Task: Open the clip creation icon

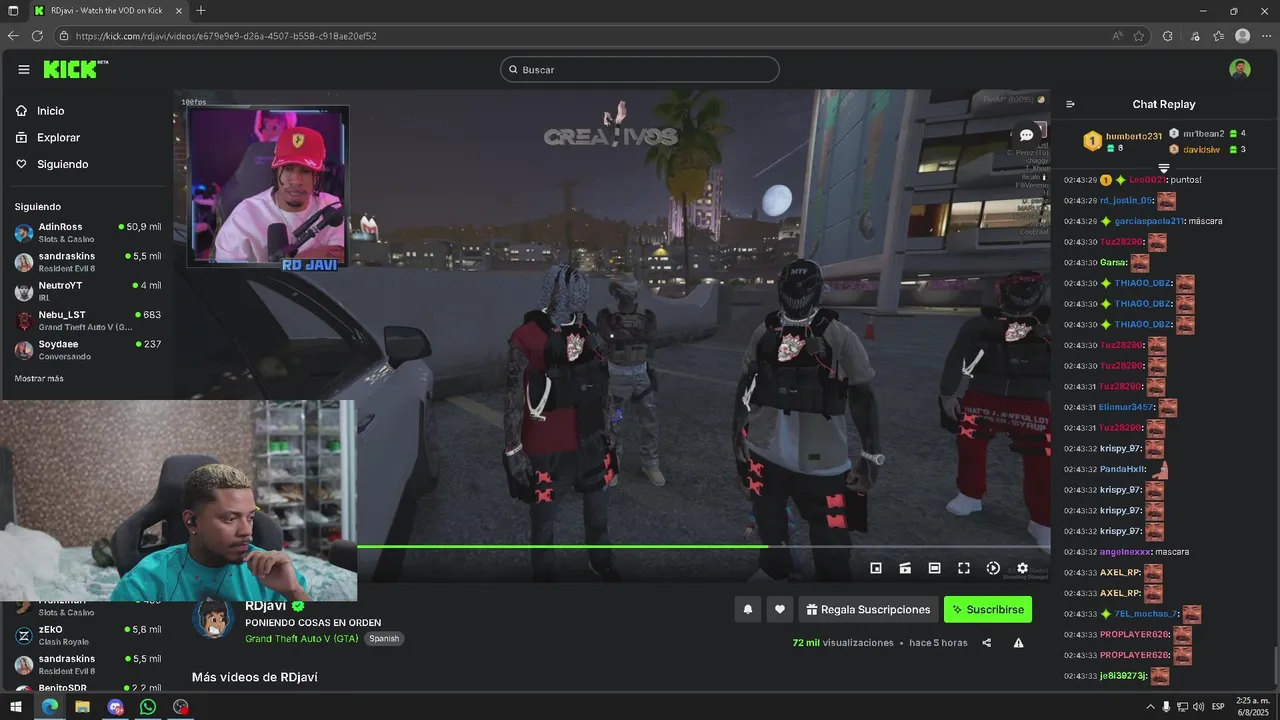Action: pyautogui.click(x=905, y=568)
